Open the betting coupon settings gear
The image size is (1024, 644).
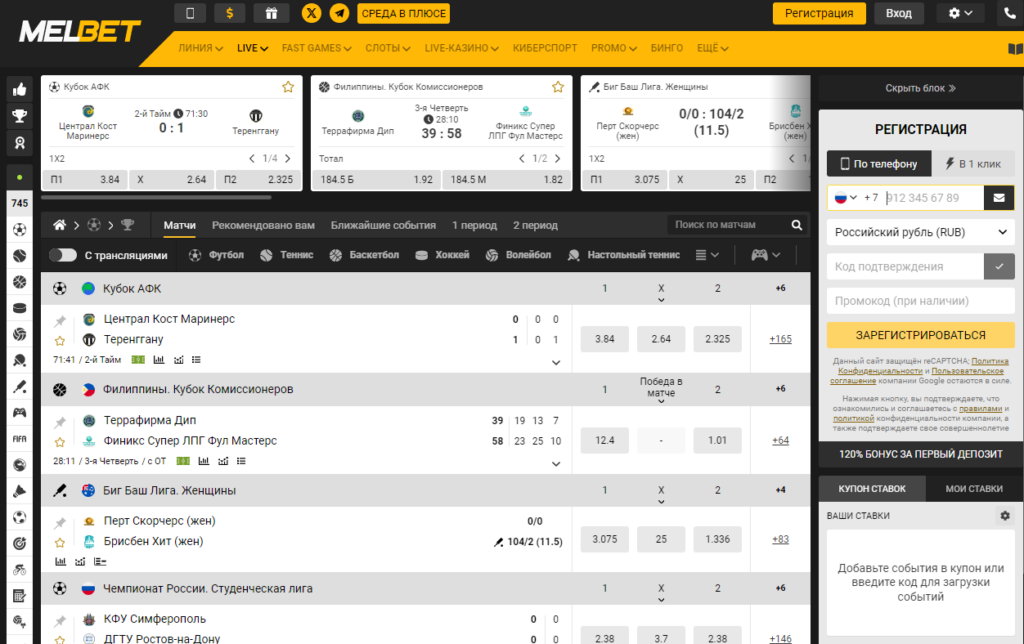[1005, 515]
